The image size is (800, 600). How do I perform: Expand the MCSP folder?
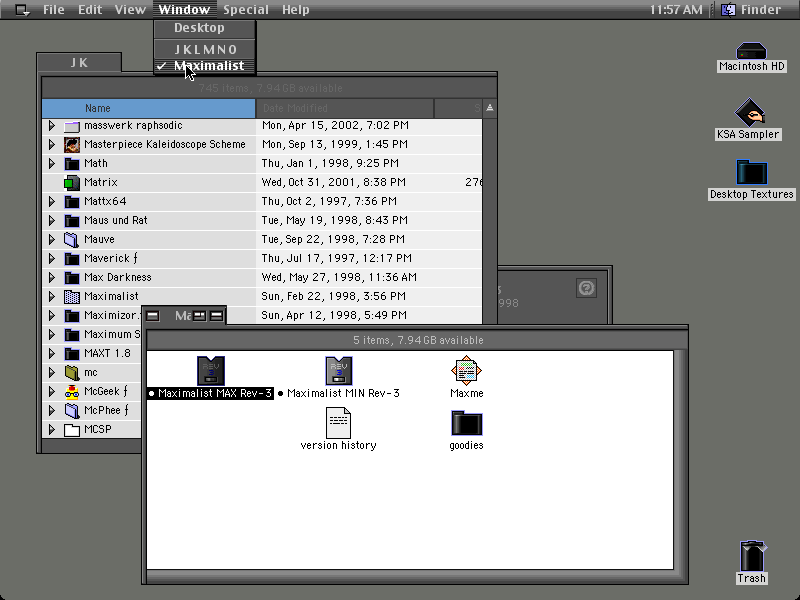coord(52,429)
